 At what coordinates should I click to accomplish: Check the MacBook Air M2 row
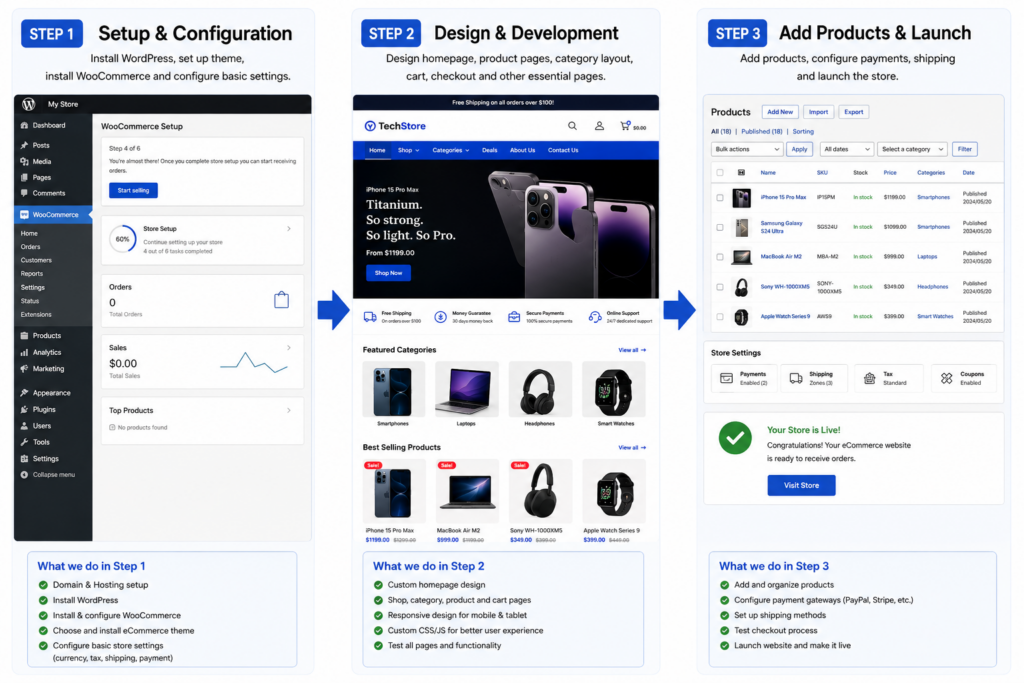[x=720, y=257]
